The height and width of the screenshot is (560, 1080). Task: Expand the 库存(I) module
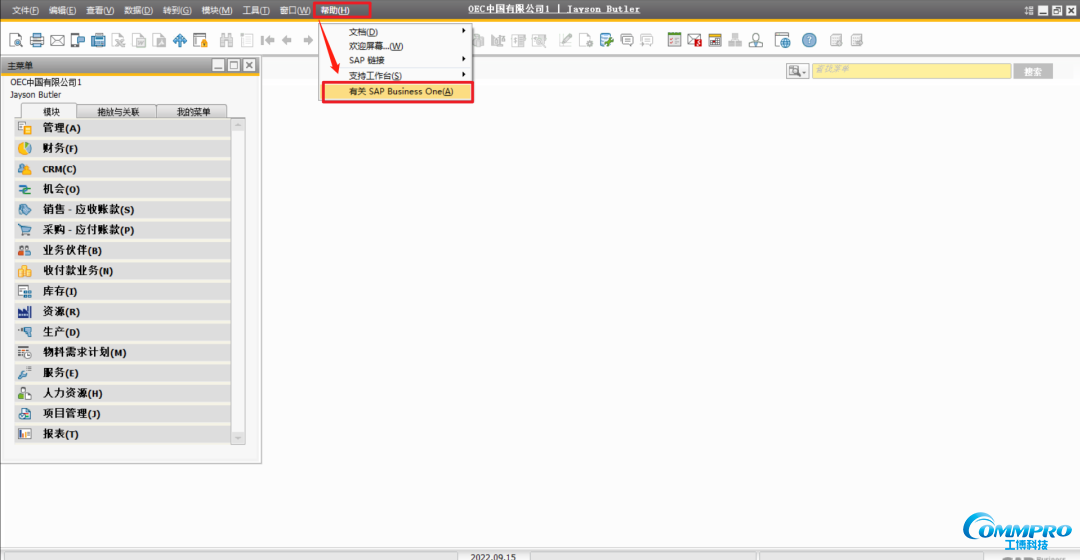[x=60, y=291]
